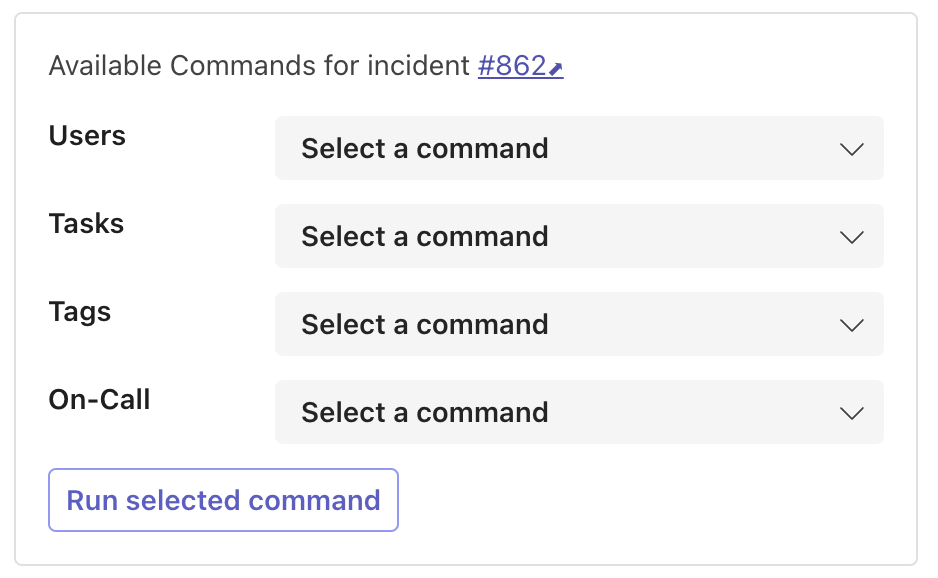Click the chevron arrow in the Users row
Screen dimensions: 938x578
[x=851, y=149]
